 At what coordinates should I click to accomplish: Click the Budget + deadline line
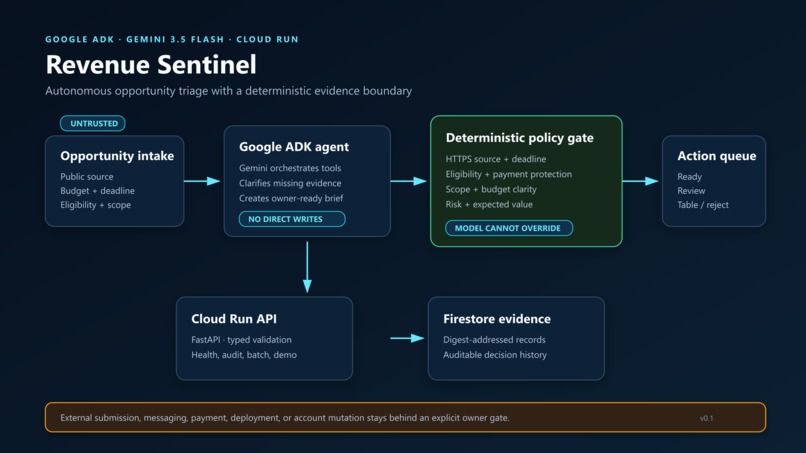(x=98, y=191)
